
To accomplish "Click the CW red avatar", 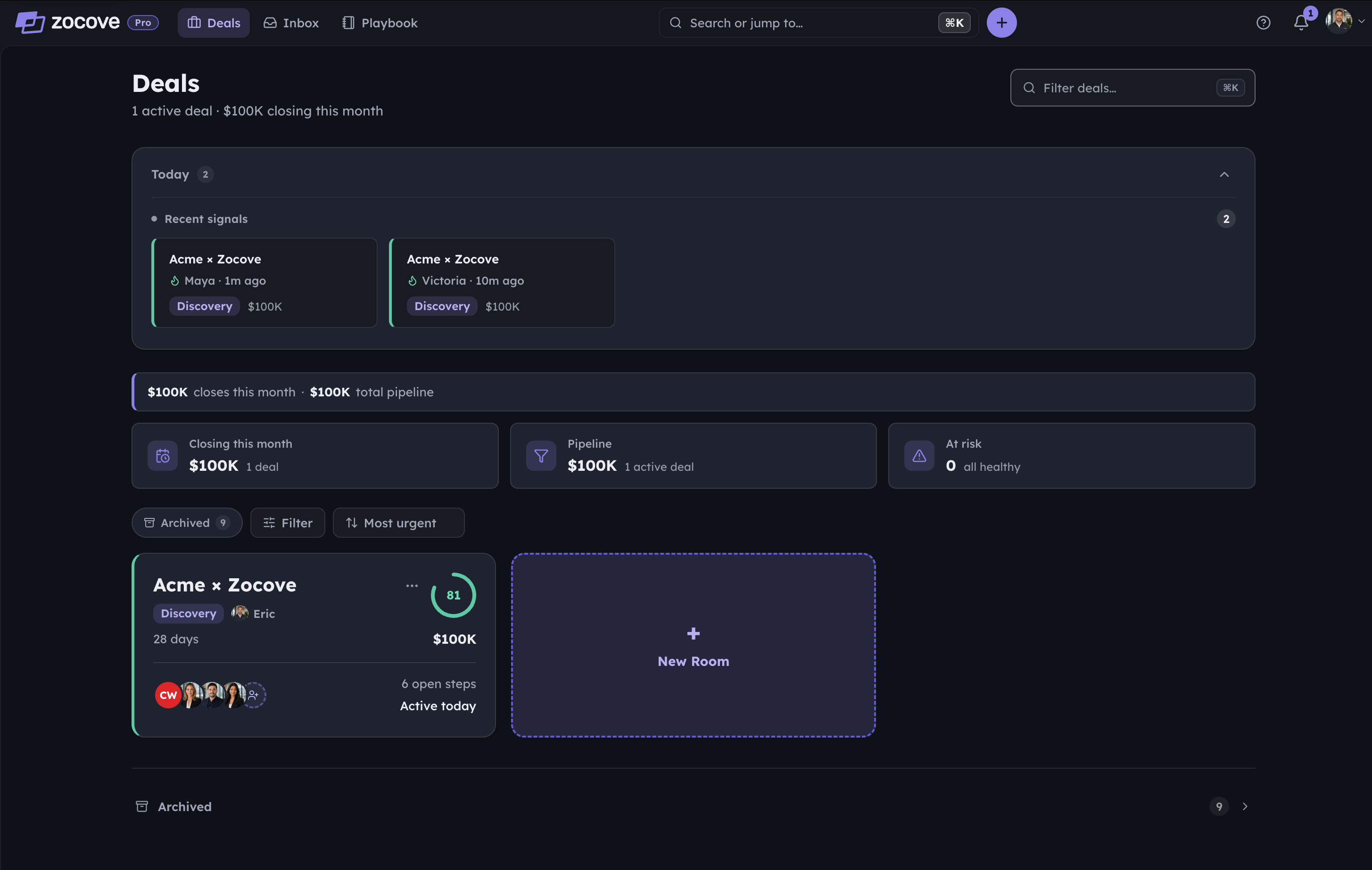I will (x=168, y=695).
